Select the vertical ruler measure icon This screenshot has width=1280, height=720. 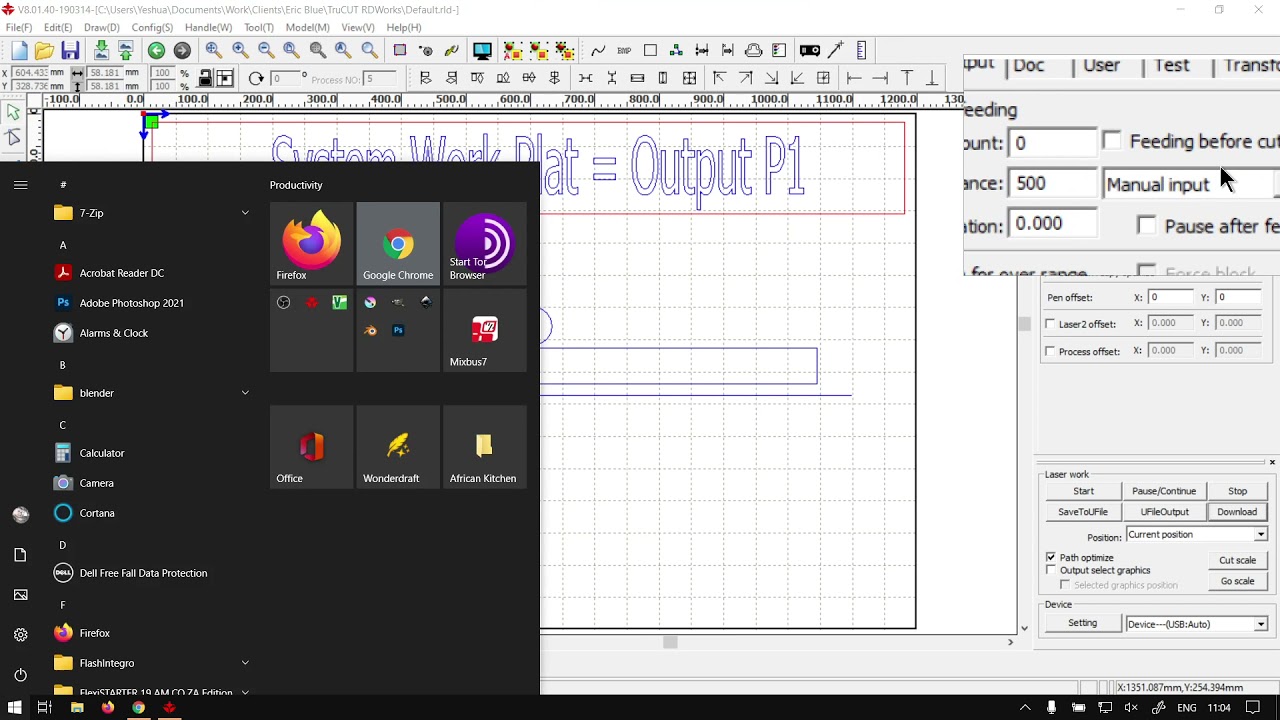(862, 51)
